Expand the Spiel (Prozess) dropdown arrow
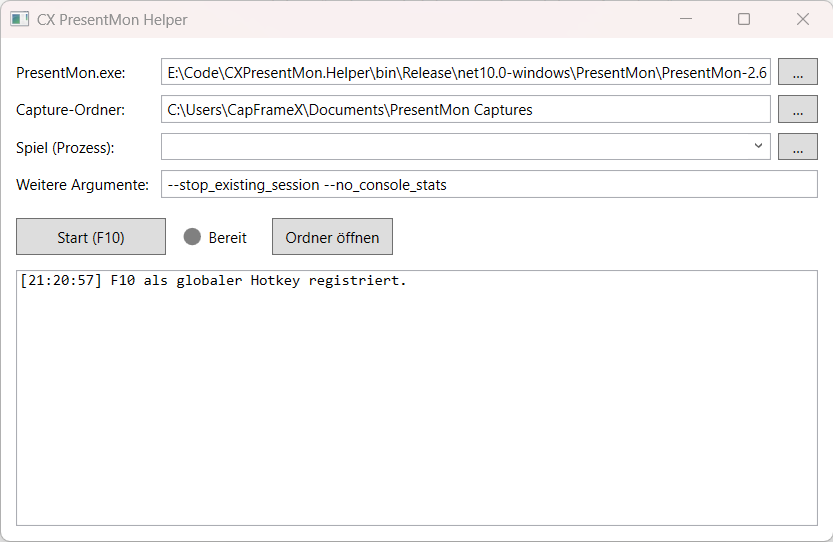 (x=758, y=146)
